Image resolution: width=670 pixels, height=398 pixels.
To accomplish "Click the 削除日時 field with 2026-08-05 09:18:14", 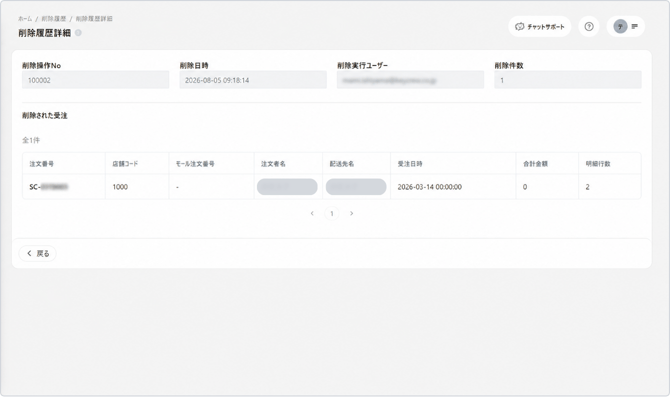I will click(253, 80).
